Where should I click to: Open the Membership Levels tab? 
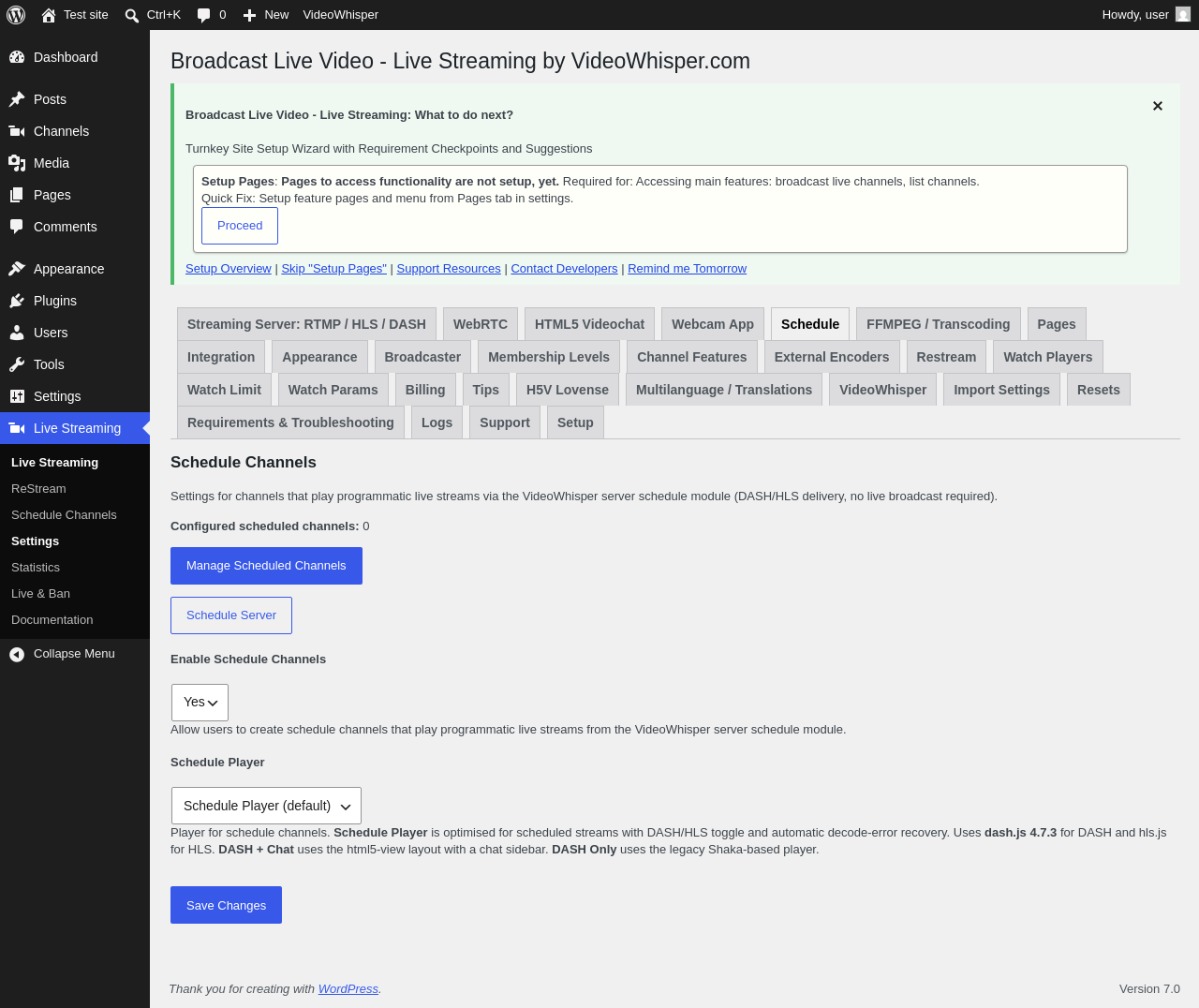point(549,357)
